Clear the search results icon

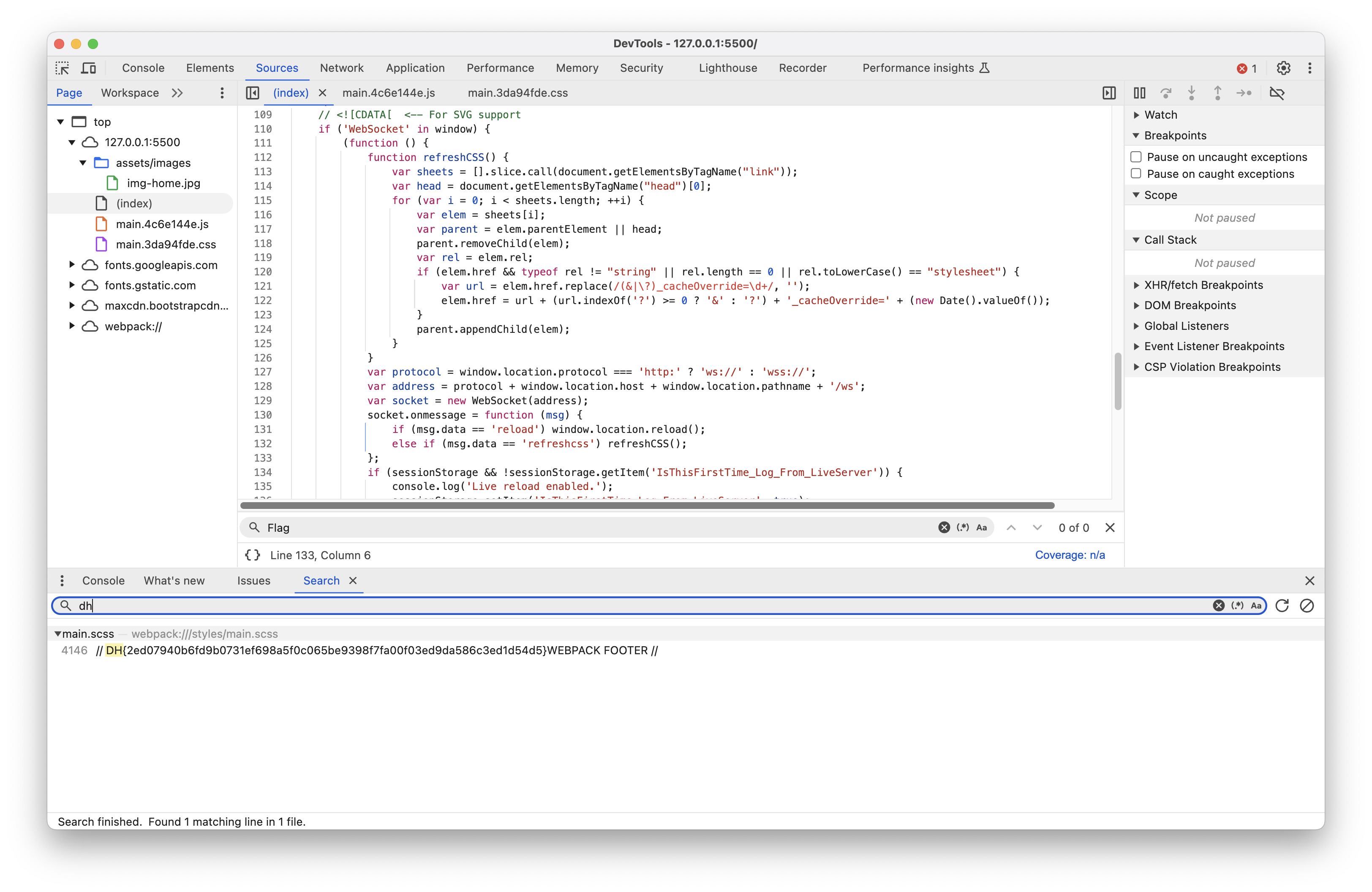coord(1307,606)
